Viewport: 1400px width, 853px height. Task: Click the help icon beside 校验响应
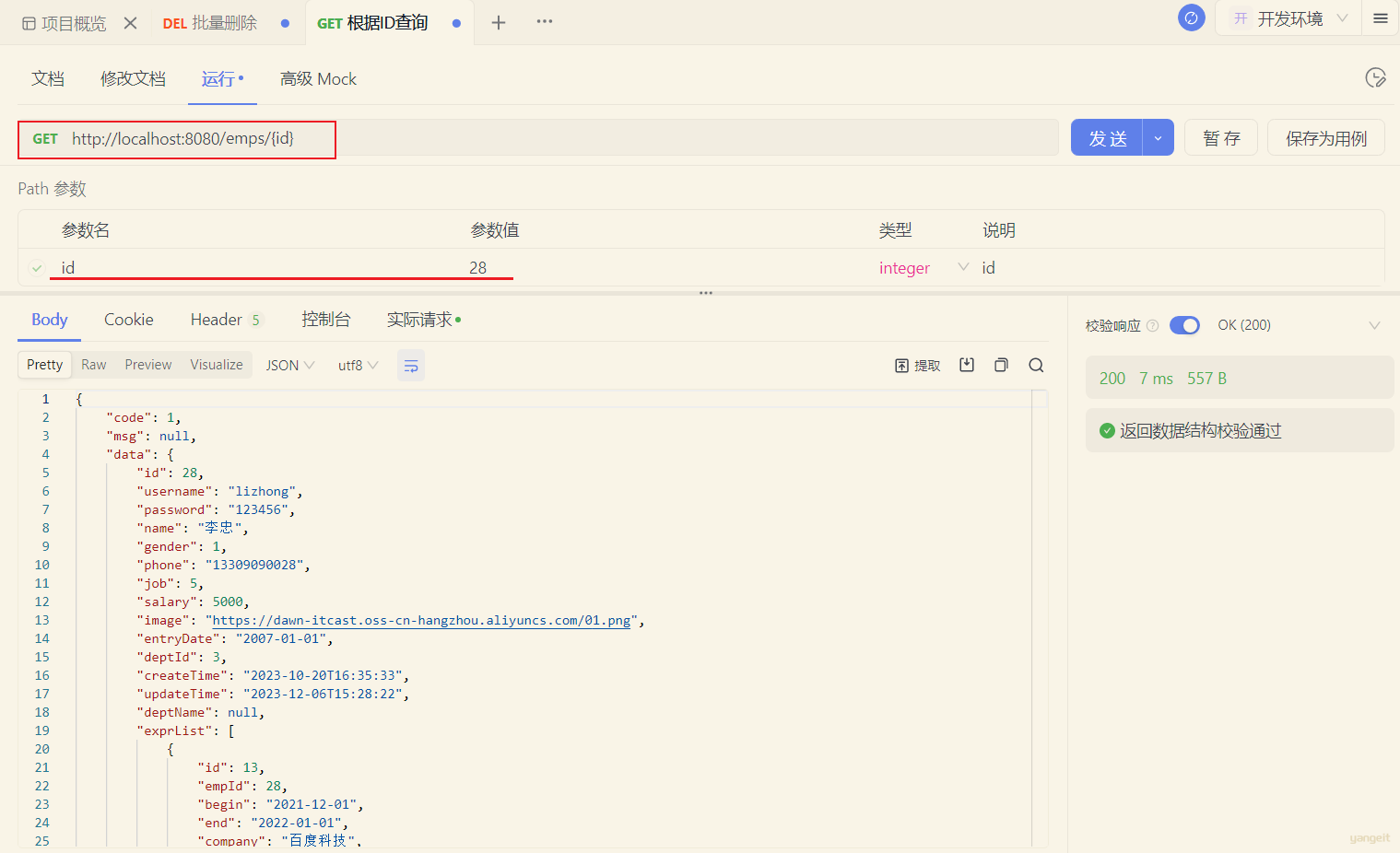(1152, 325)
